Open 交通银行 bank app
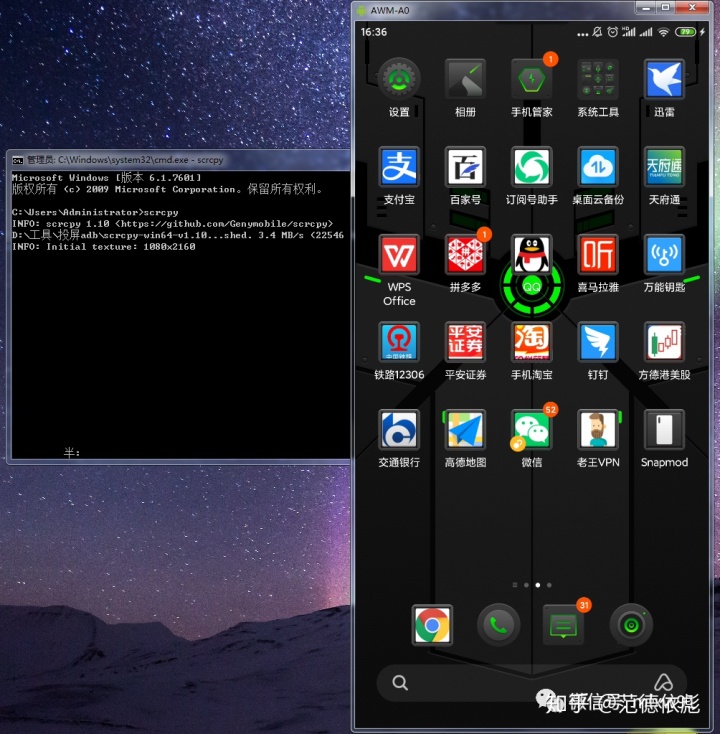720x734 pixels. (x=399, y=429)
